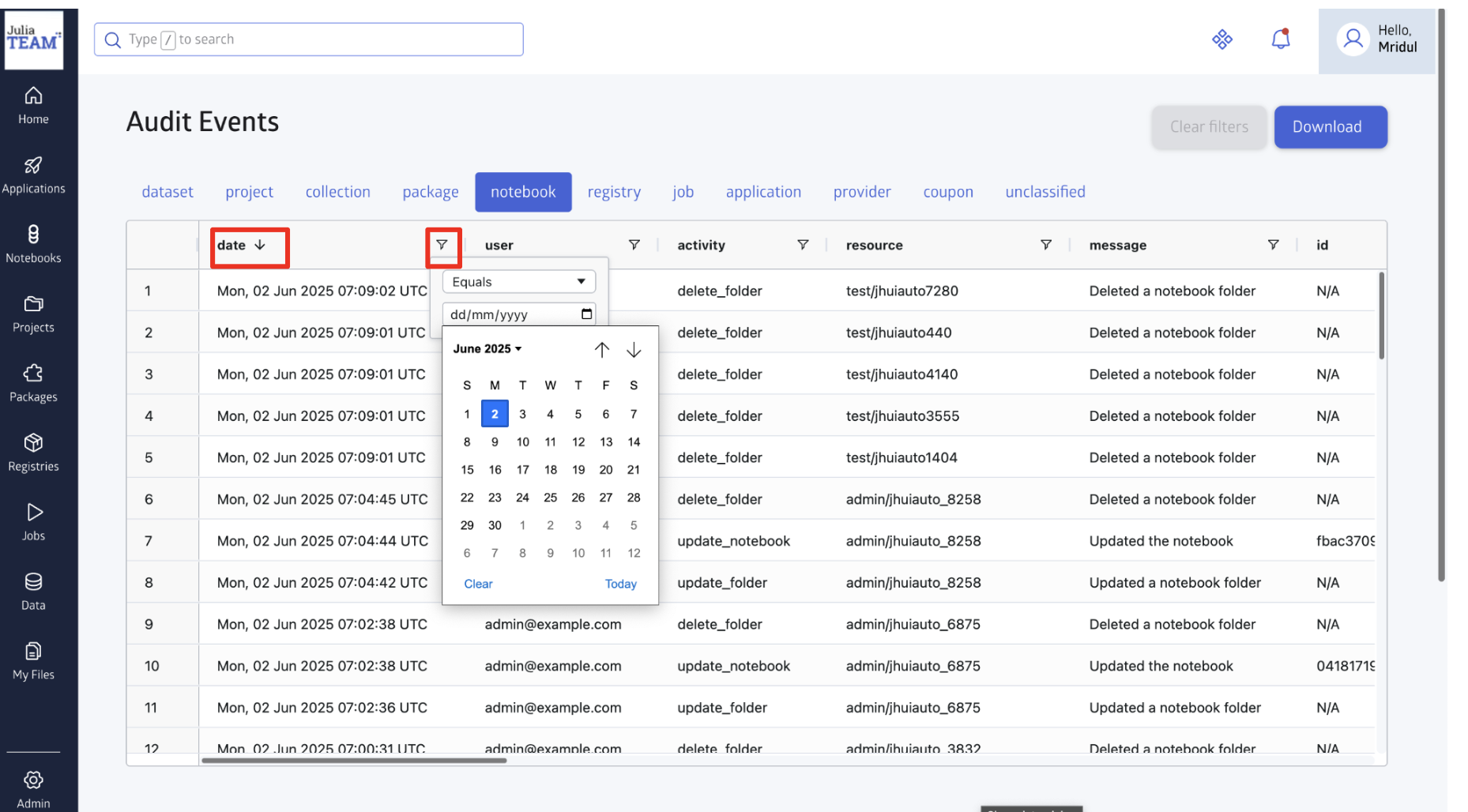The height and width of the screenshot is (812, 1468).
Task: Open the Jobs sidebar icon
Action: [33, 521]
